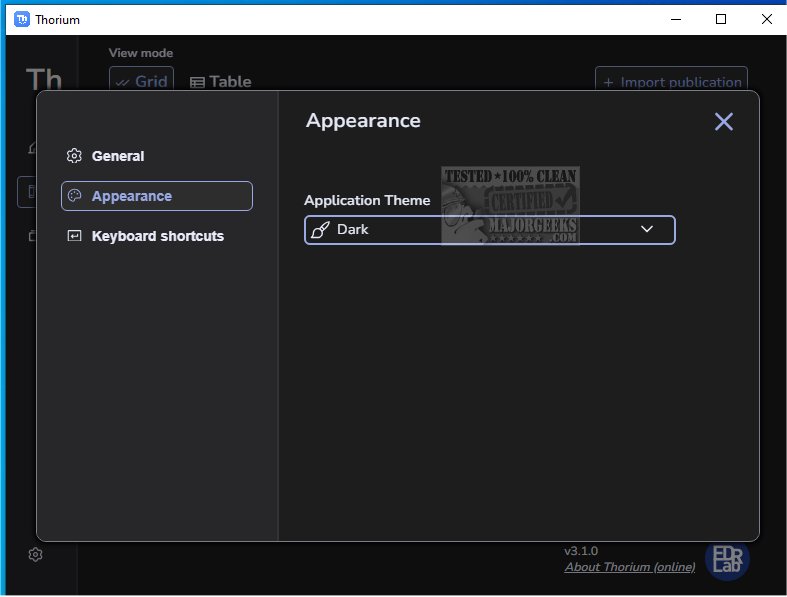Screen dimensions: 787x597
Task: Click the v3.1.0 version text
Action: point(581,551)
